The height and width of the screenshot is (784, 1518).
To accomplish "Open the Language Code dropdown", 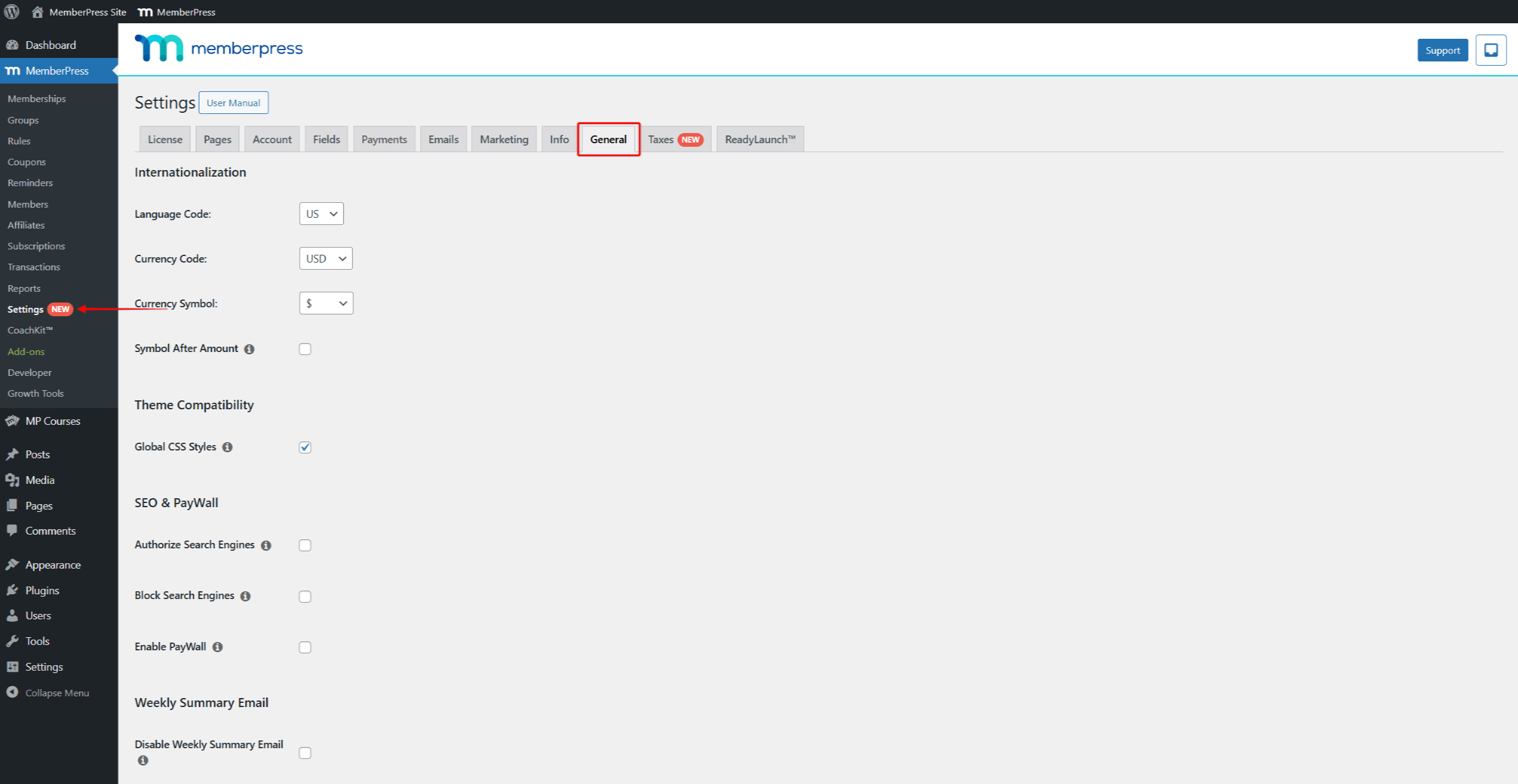I will (321, 214).
